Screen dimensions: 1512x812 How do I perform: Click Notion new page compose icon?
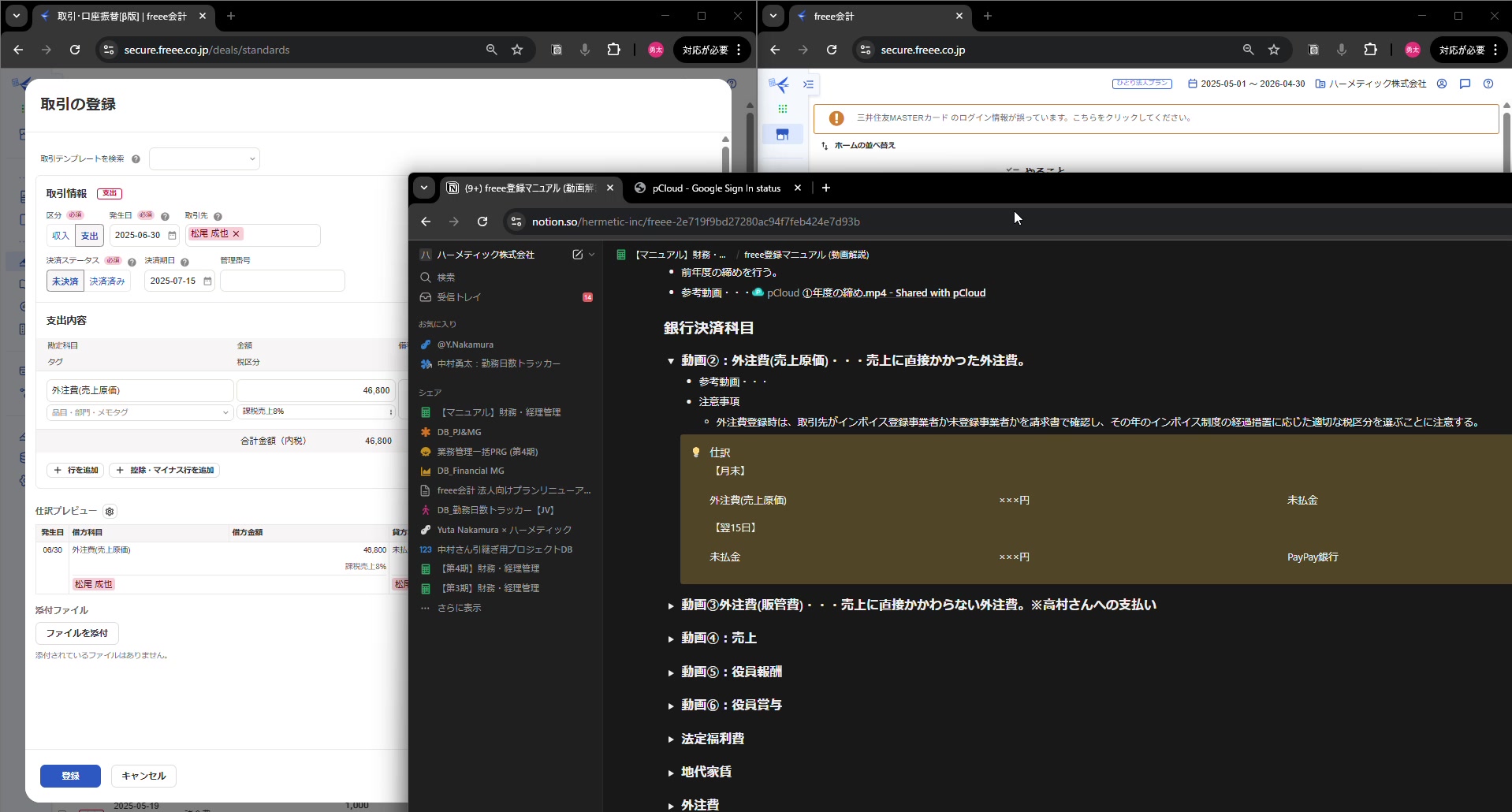[x=577, y=255]
